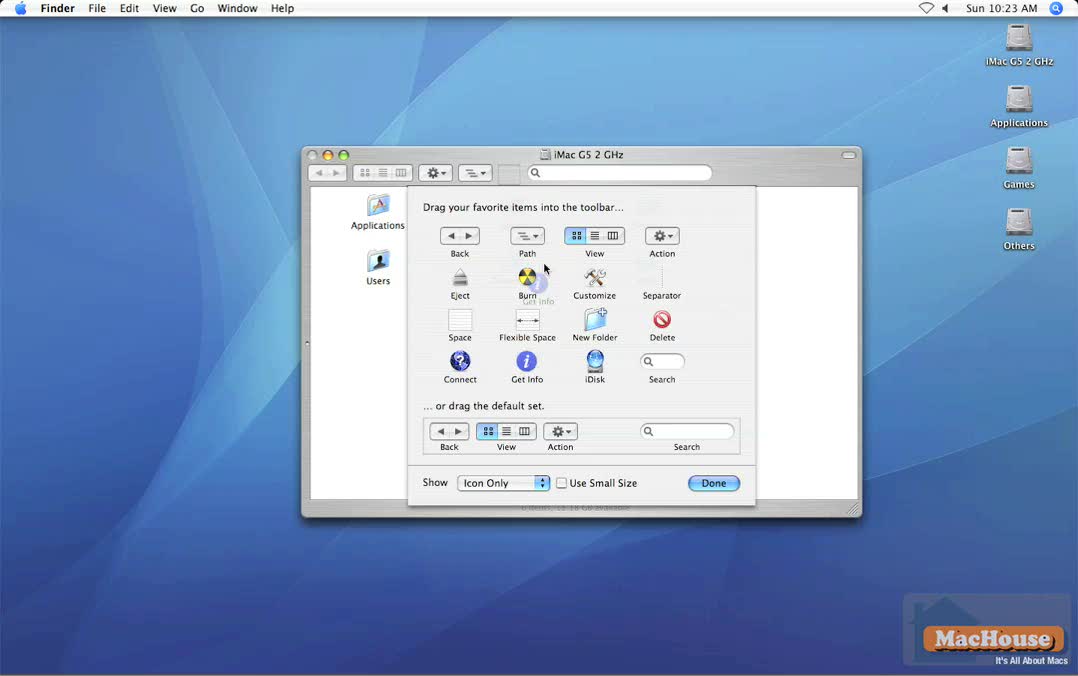1078x676 pixels.
Task: Switch the window toolbar to column view
Action: click(x=402, y=173)
